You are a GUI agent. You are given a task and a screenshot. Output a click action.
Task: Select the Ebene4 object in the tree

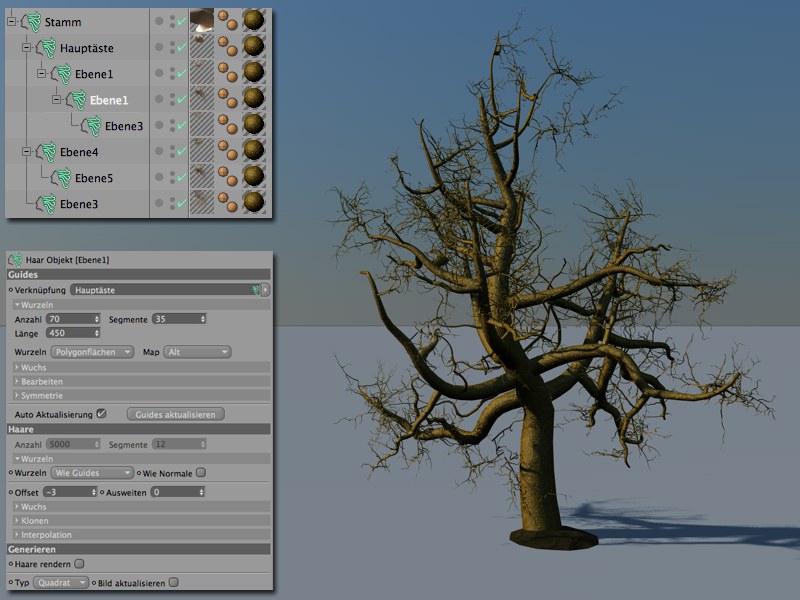point(78,152)
